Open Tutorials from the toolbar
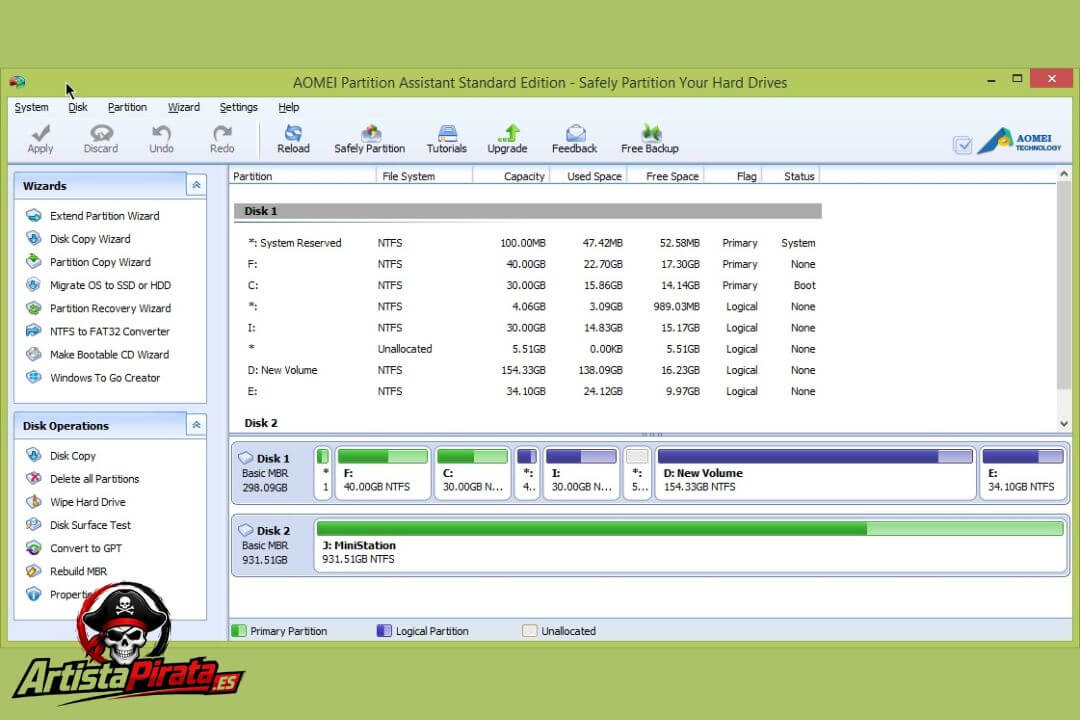Viewport: 1080px width, 720px height. tap(446, 138)
